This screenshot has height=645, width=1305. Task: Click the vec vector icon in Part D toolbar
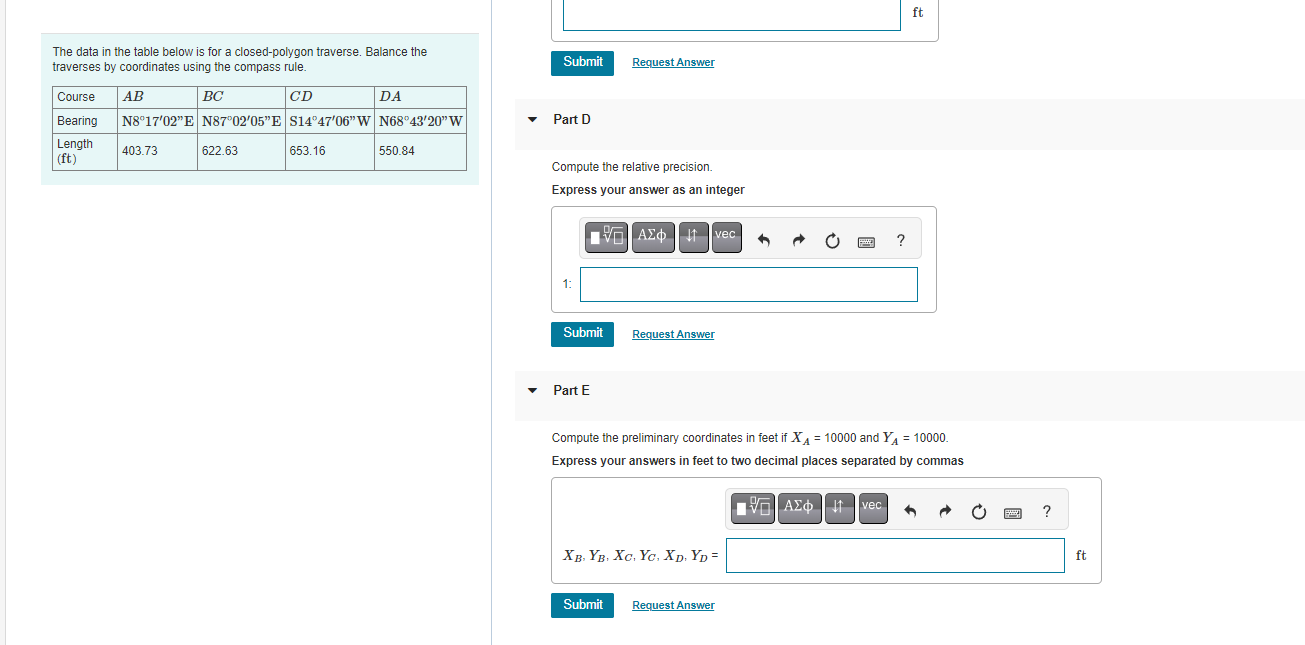click(x=726, y=237)
